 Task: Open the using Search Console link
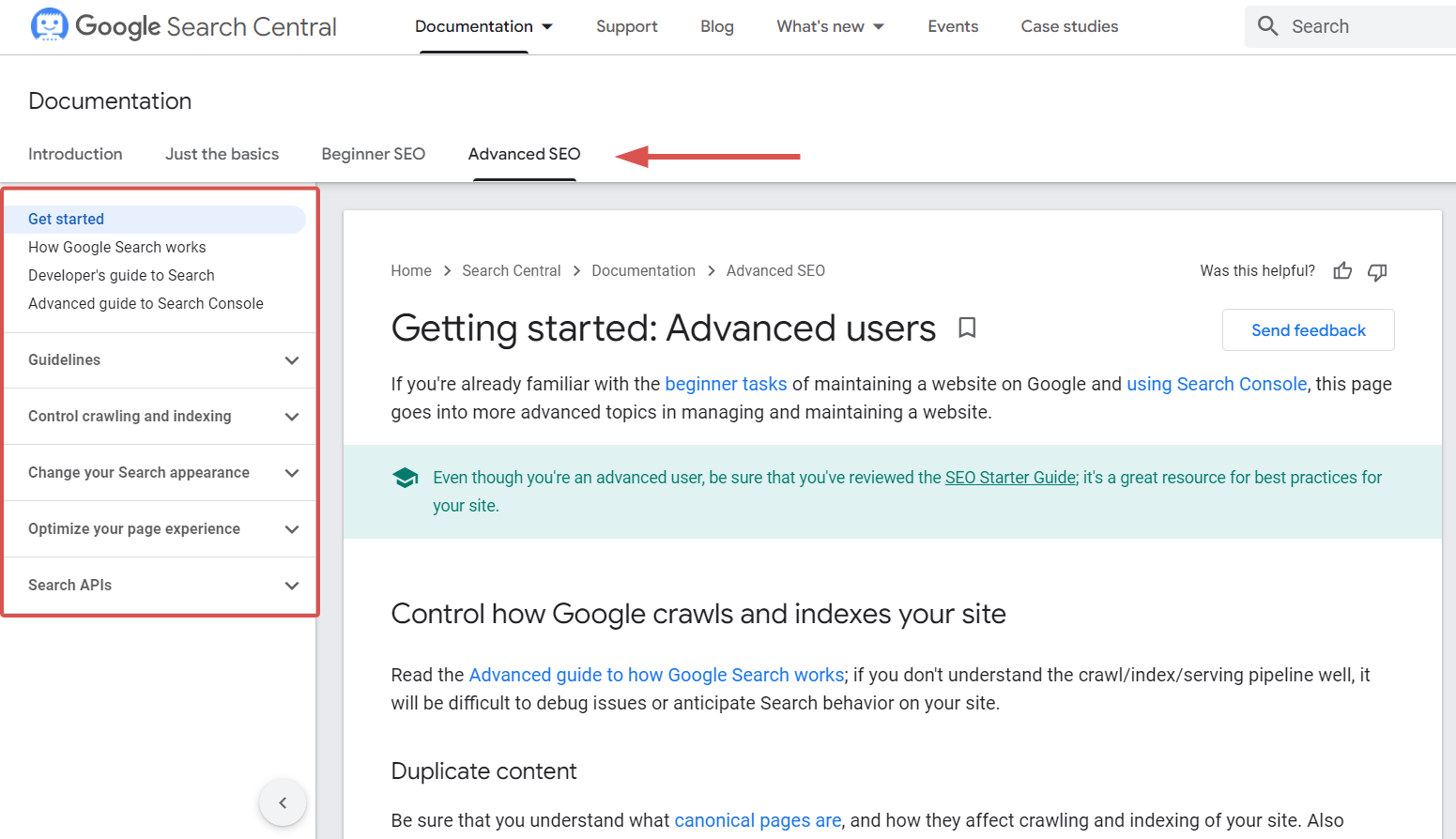click(x=1217, y=384)
